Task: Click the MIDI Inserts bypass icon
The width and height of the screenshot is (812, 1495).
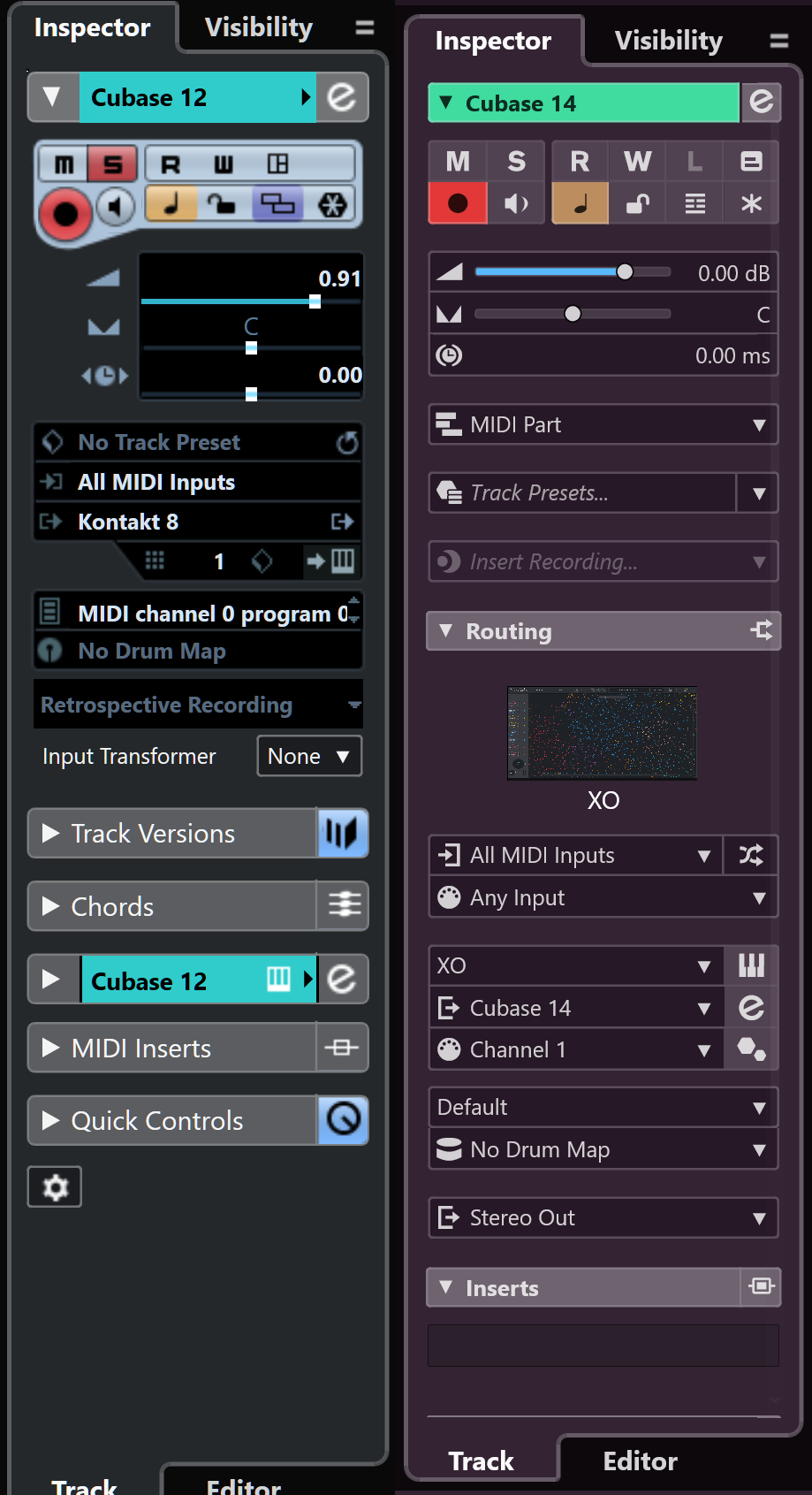Action: 342,1048
